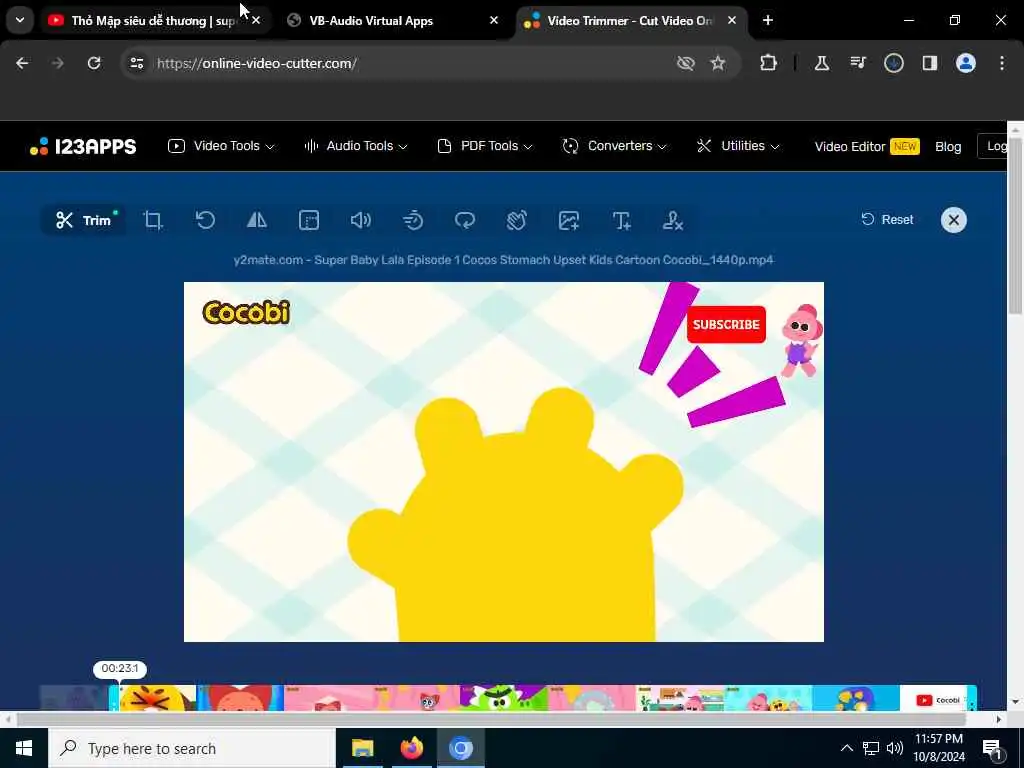Click the address bar URL field
The height and width of the screenshot is (768, 1024).
pyautogui.click(x=411, y=63)
